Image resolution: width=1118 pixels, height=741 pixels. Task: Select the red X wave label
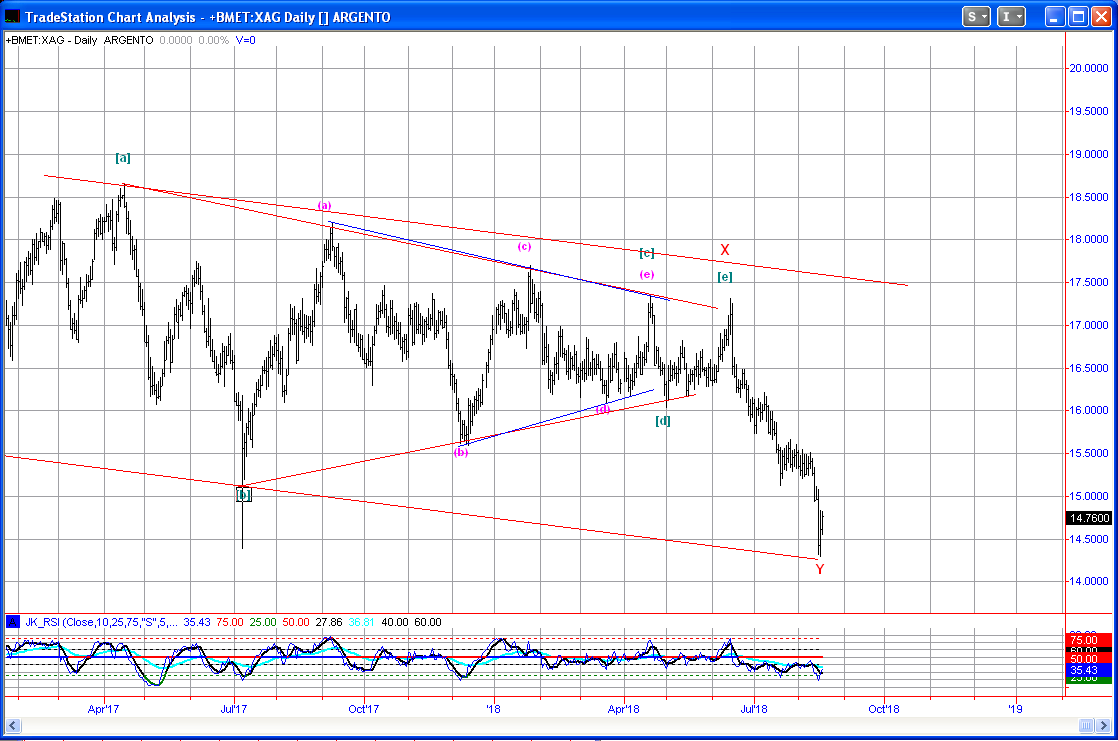tap(724, 250)
